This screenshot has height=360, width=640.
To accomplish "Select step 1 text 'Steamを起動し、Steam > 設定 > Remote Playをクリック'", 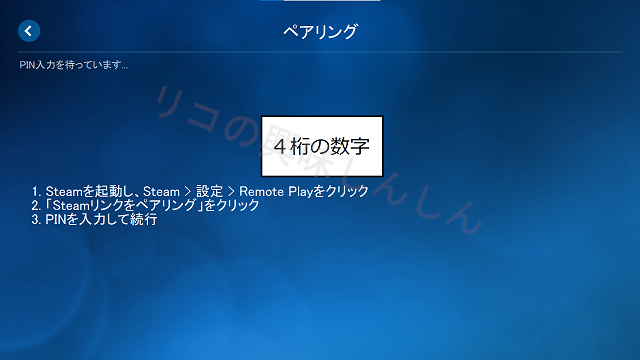I will (200, 191).
